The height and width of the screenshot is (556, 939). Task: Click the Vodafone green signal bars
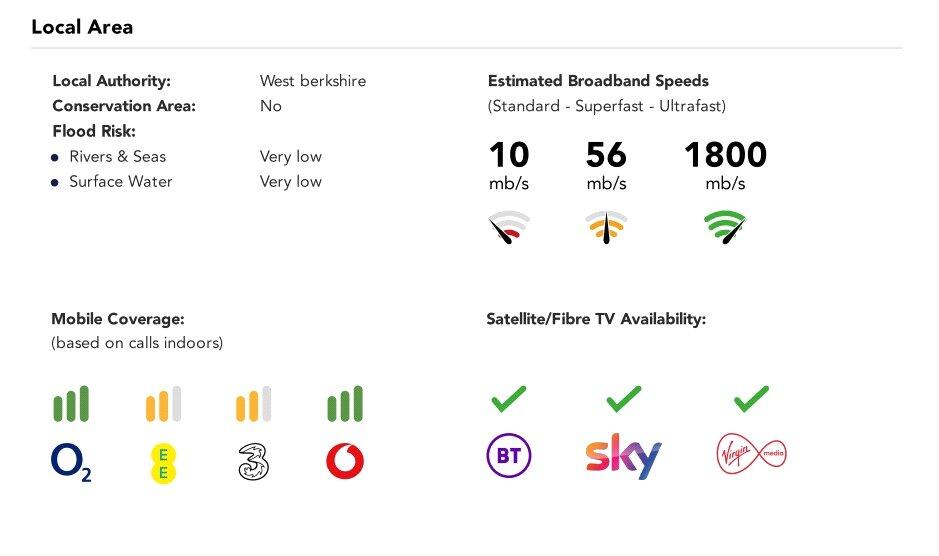tap(345, 404)
